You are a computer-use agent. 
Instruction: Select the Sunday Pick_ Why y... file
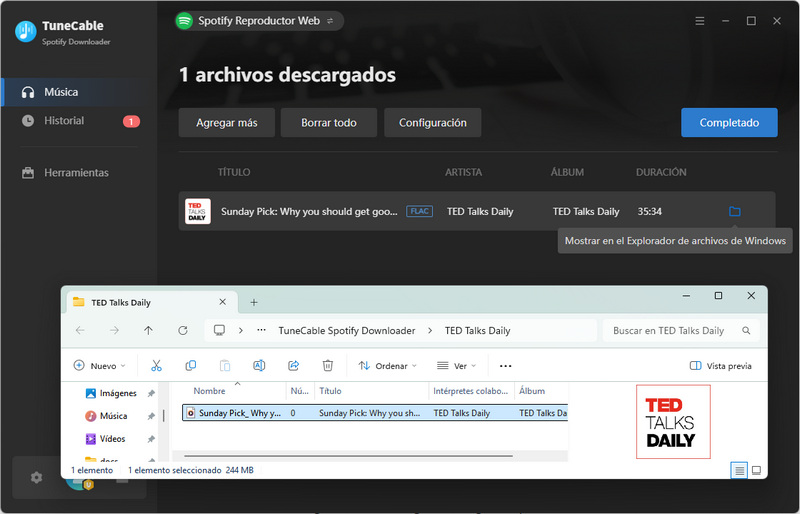pyautogui.click(x=374, y=413)
